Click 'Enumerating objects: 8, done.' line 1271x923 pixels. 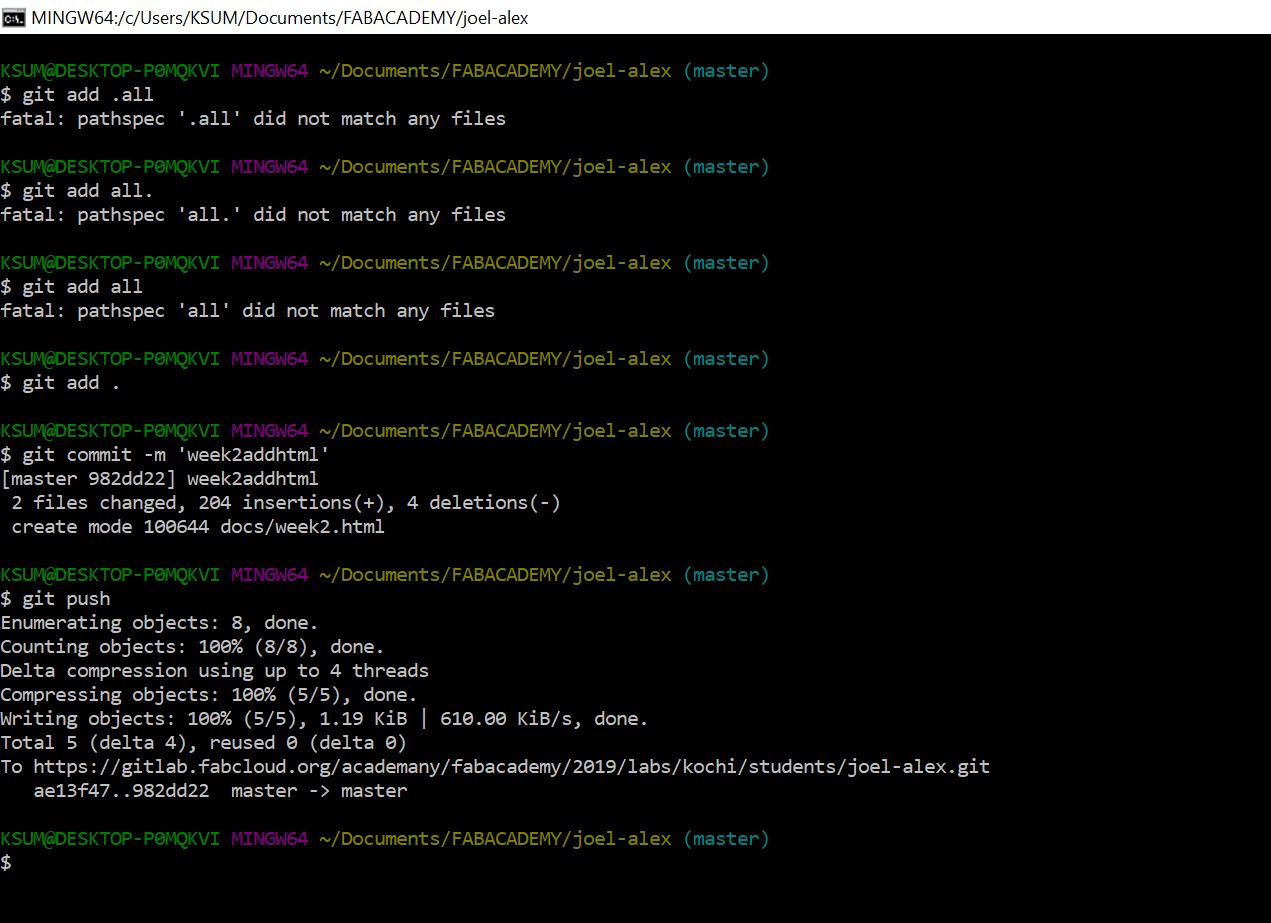(160, 623)
